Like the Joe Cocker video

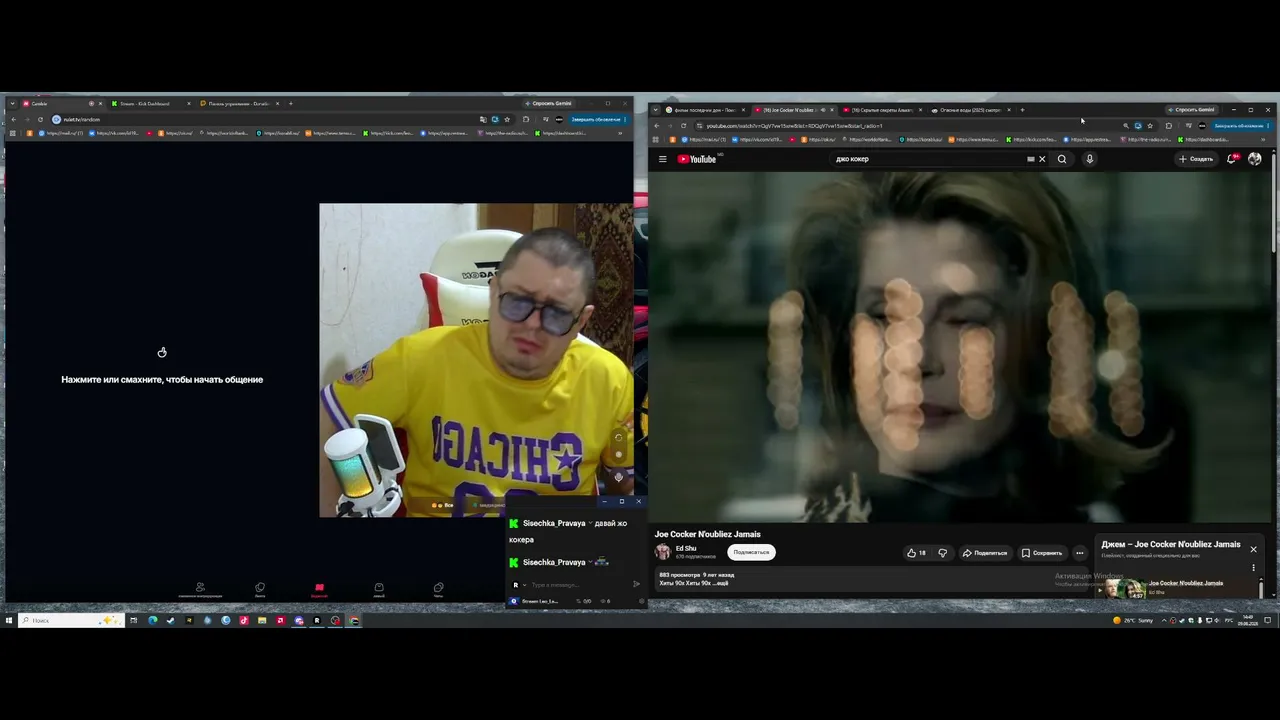click(x=915, y=553)
